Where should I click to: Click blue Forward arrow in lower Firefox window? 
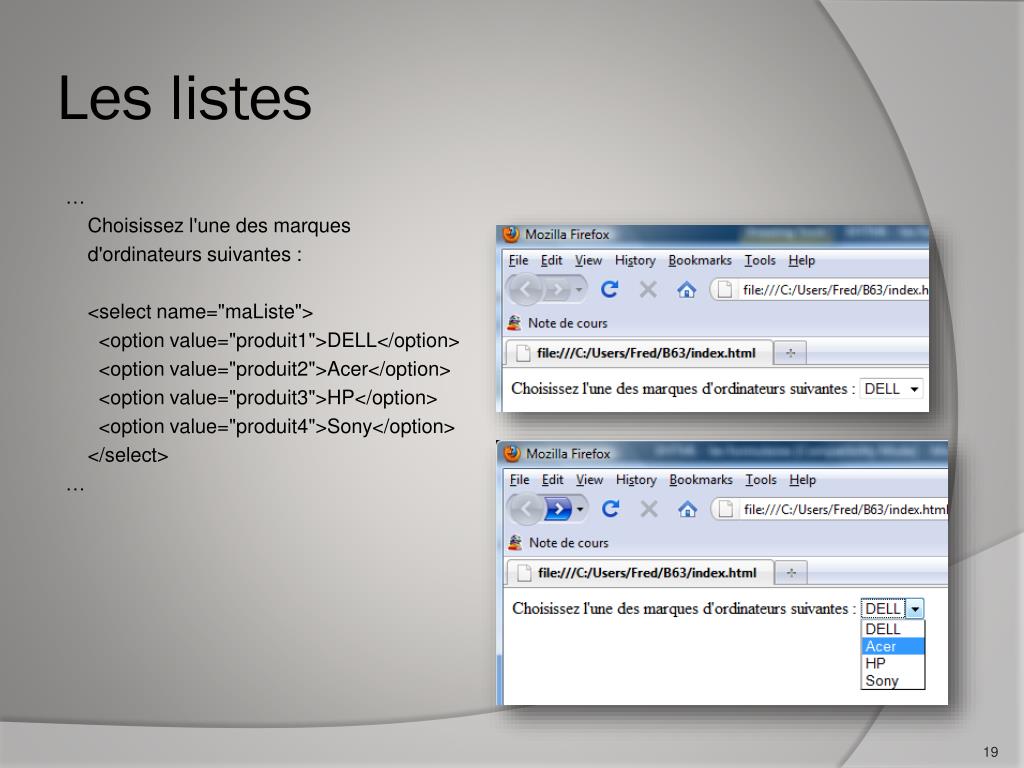tap(558, 509)
